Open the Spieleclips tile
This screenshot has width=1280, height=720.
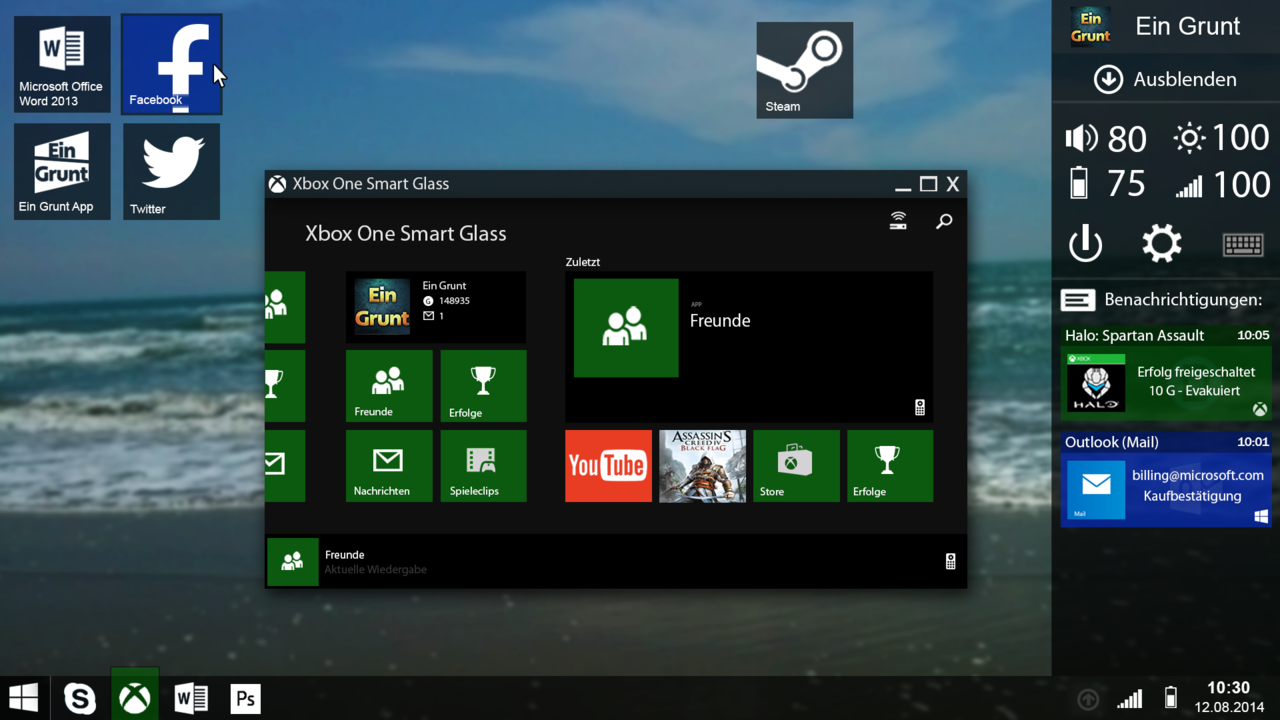pos(482,466)
